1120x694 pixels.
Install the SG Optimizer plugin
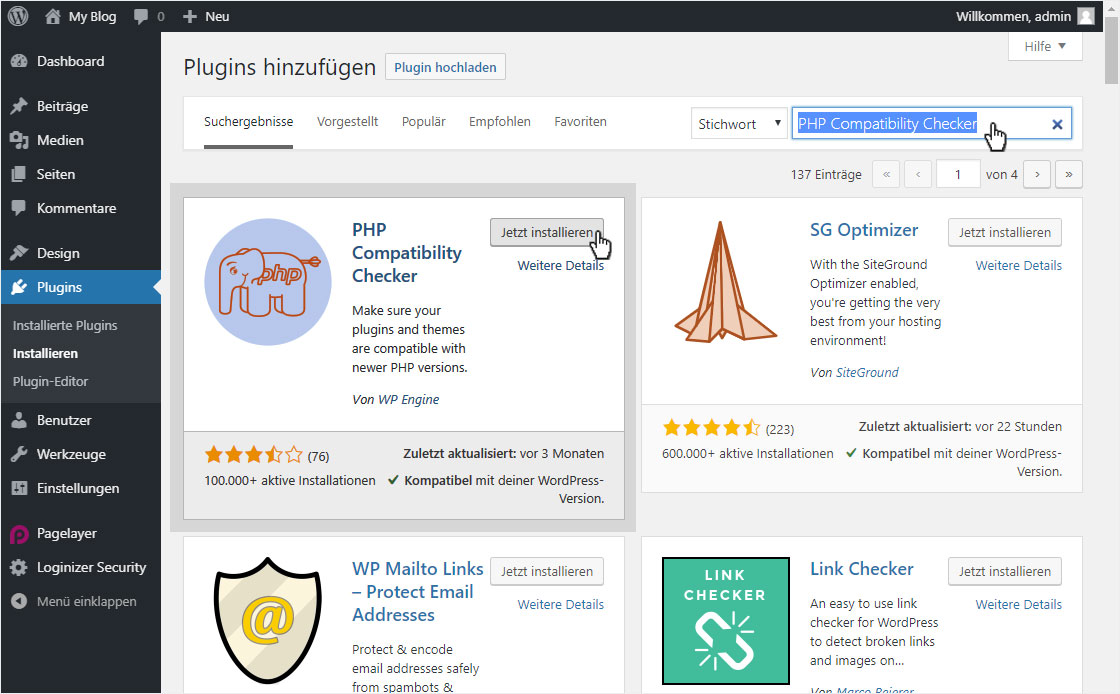(1004, 233)
